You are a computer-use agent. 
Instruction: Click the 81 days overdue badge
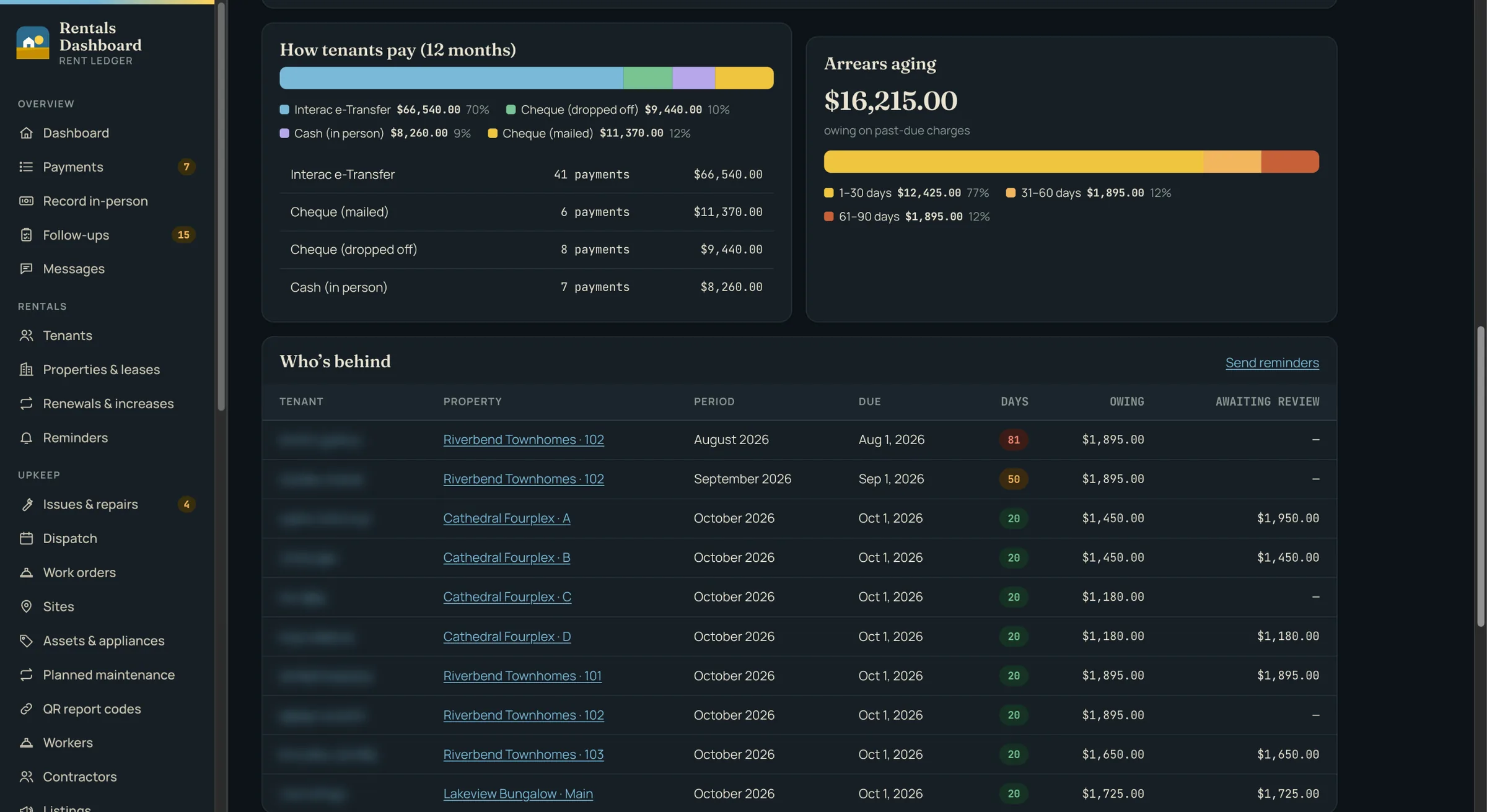[1014, 440]
